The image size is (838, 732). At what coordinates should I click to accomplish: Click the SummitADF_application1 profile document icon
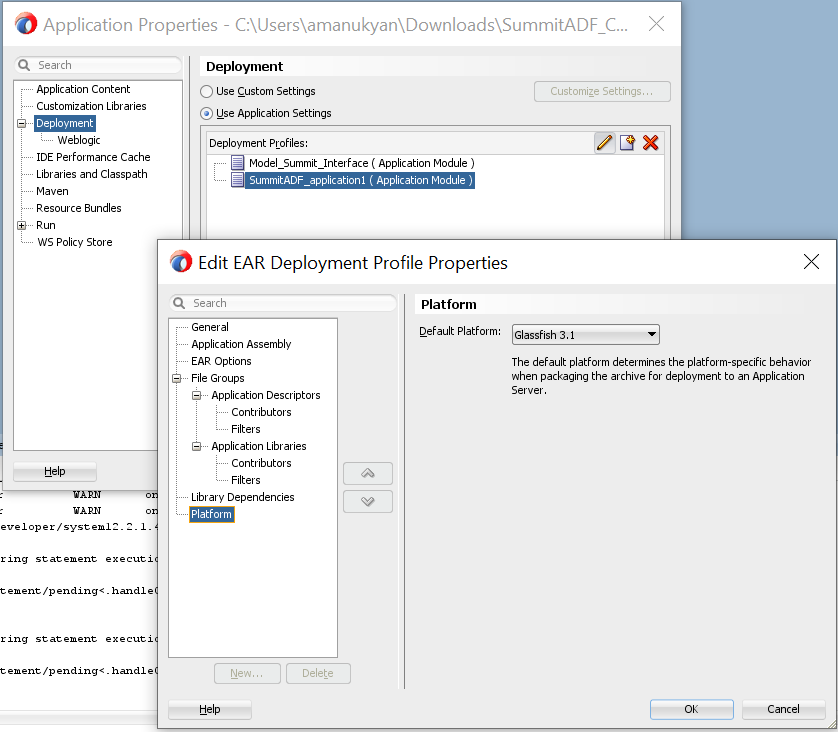click(238, 180)
